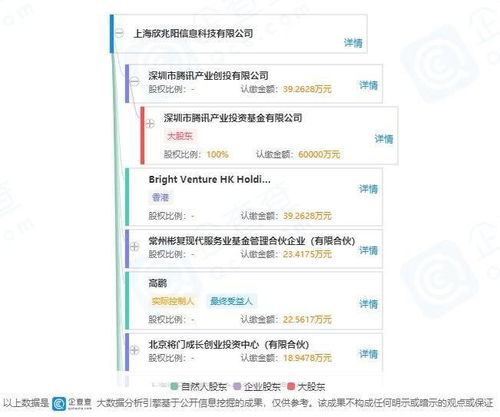Open 详情 for 高鹏
The height and width of the screenshot is (417, 500).
[x=368, y=304]
